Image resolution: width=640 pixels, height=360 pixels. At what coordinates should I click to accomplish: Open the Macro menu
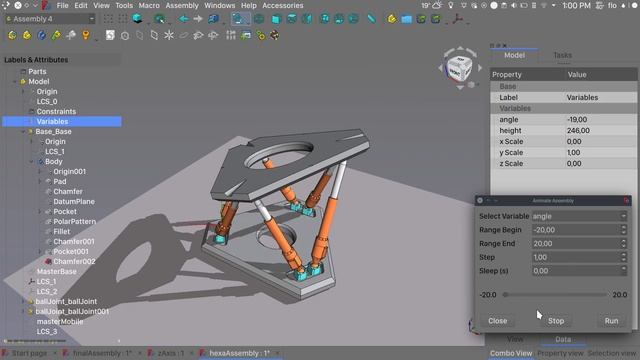tap(149, 5)
